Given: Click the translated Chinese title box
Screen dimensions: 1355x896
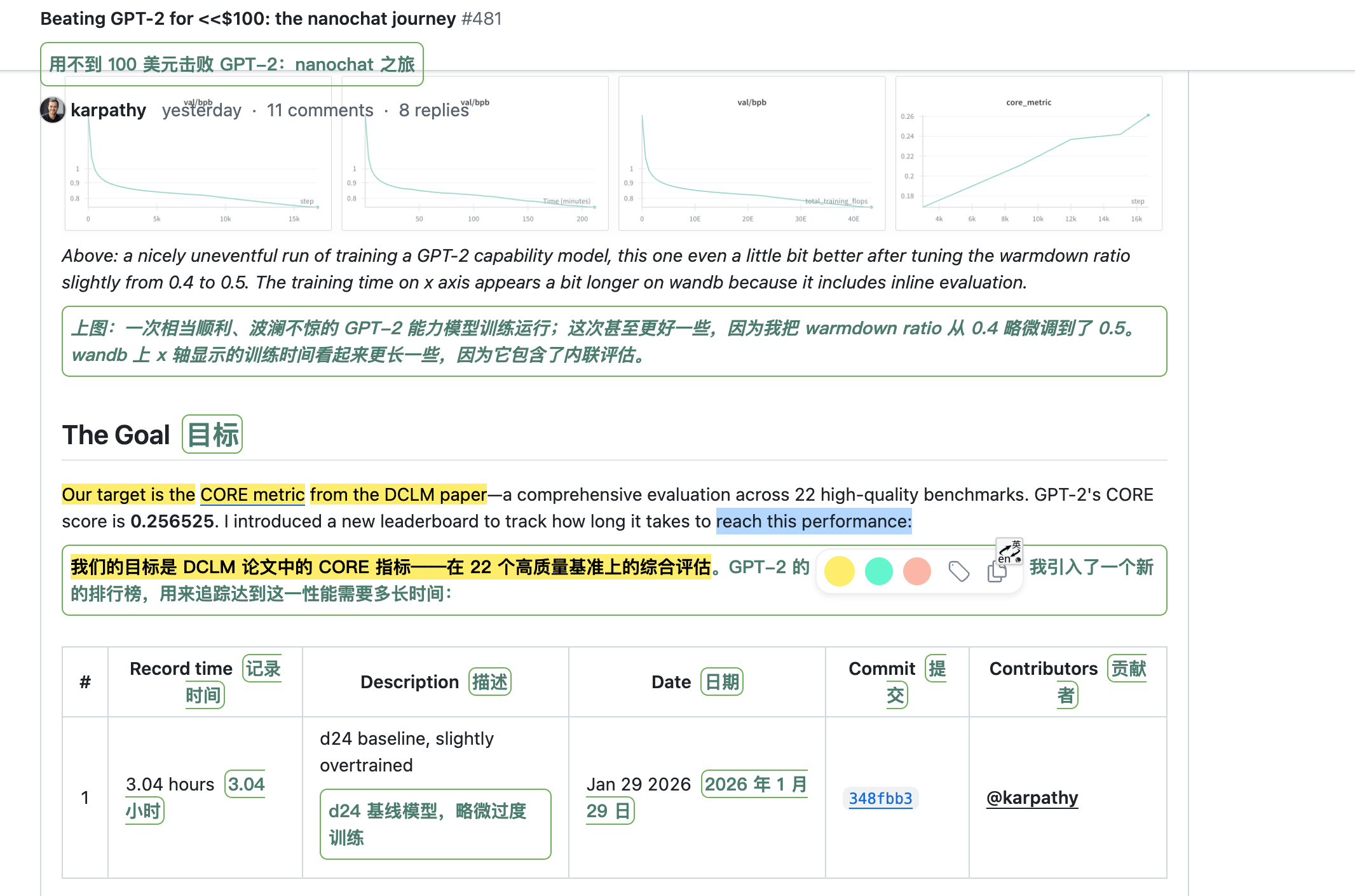Looking at the screenshot, I should (x=232, y=64).
